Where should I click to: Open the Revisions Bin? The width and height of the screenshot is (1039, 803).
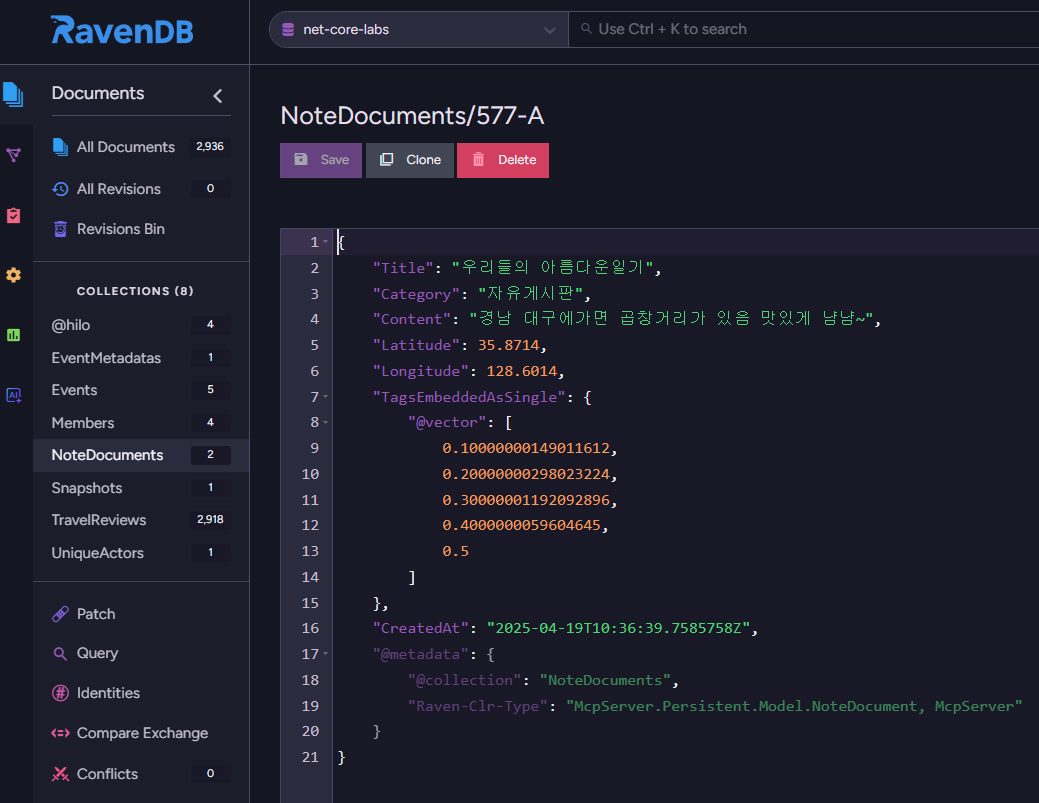[120, 229]
